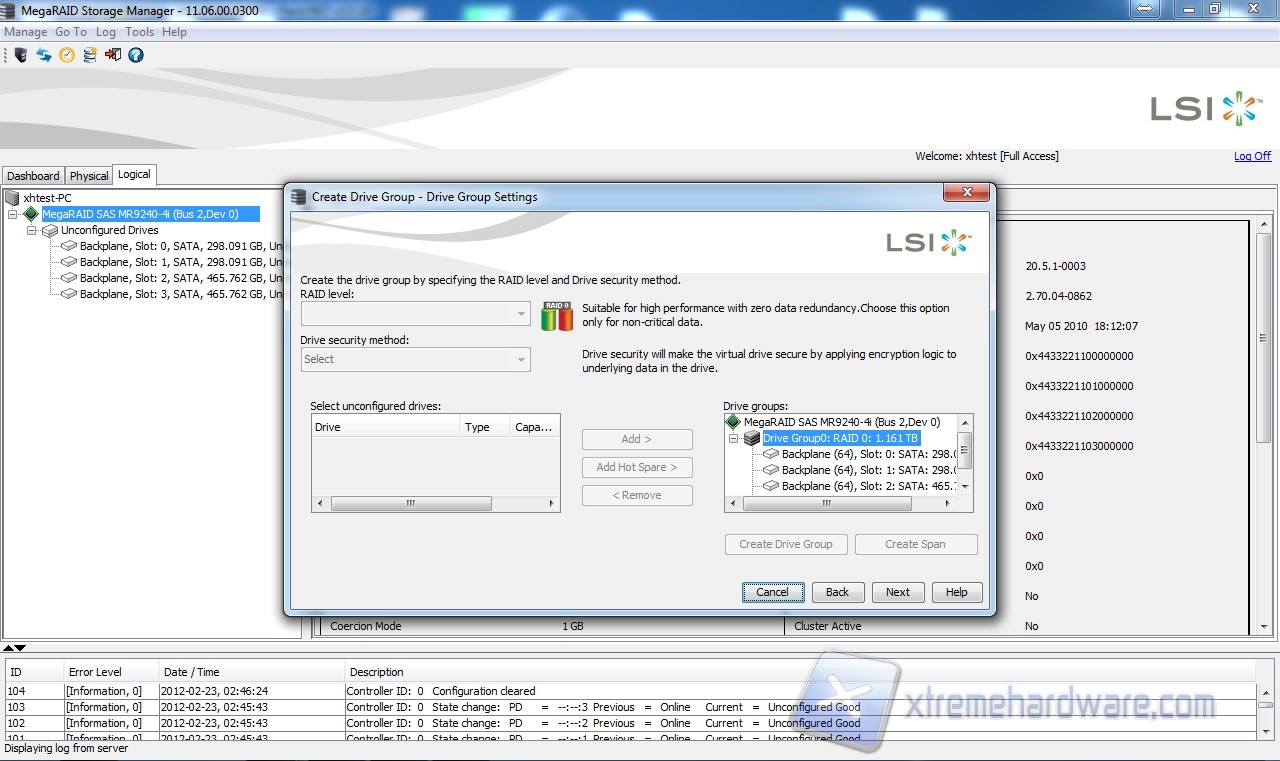1280x761 pixels.
Task: Click the server icon in toolbar
Action: click(20, 55)
